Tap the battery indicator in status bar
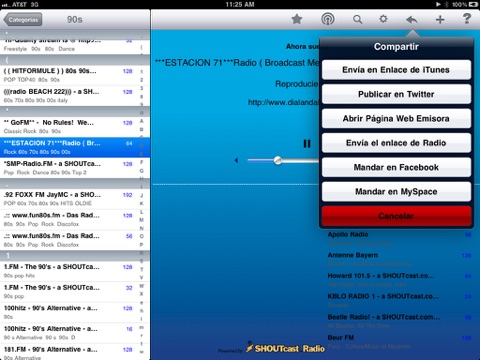The height and width of the screenshot is (360, 480). pos(473,4)
